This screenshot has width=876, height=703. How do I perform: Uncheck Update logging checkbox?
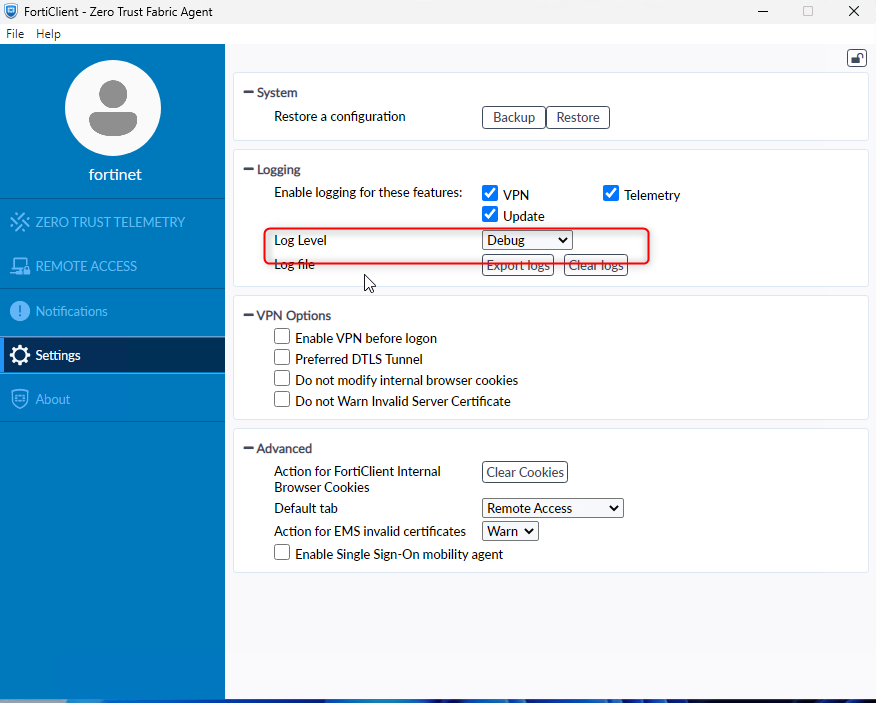(490, 215)
